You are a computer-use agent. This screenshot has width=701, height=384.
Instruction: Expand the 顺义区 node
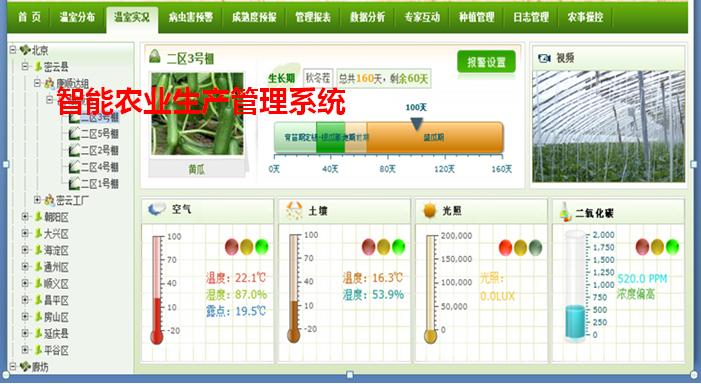[25, 283]
